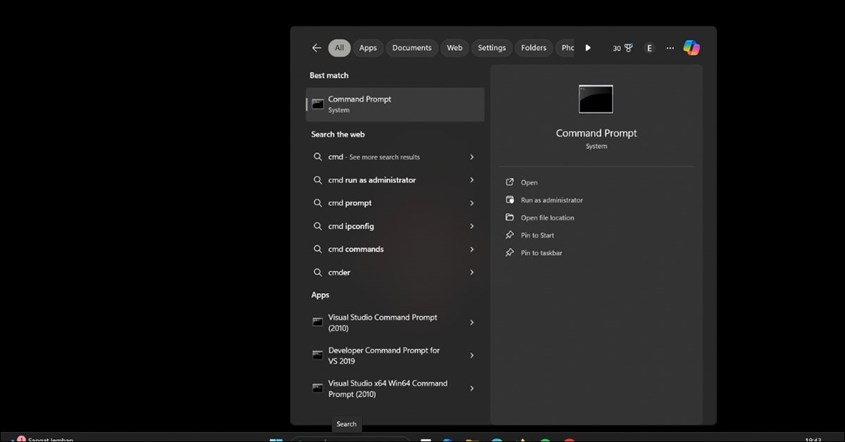This screenshot has width=845, height=442.
Task: Click the Command Prompt title in details pane
Action: [x=596, y=133]
